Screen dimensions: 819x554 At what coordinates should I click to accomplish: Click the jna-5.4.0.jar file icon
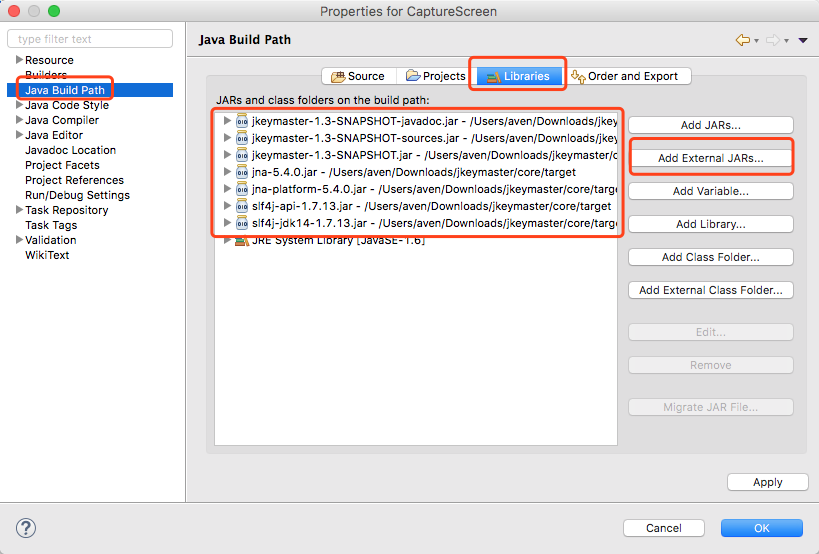[242, 172]
